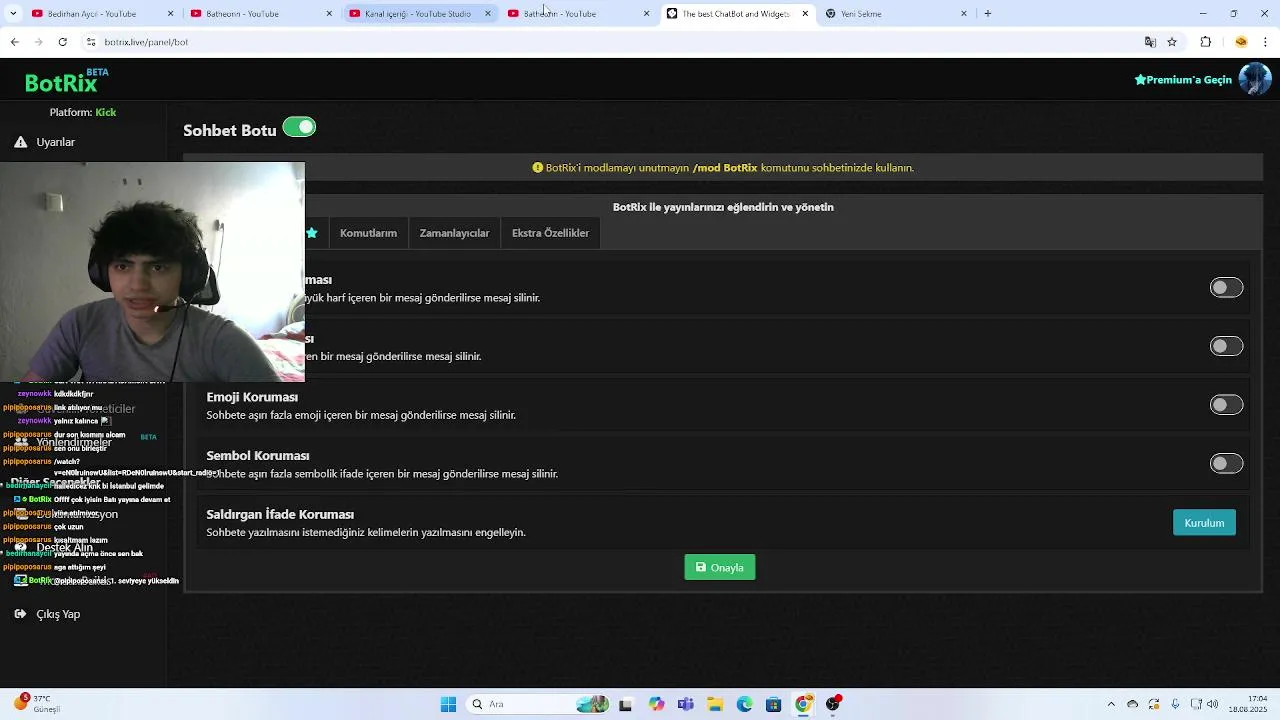Switch to Kanal içeriği YouTube Studio tab
1280x720 pixels.
(418, 14)
